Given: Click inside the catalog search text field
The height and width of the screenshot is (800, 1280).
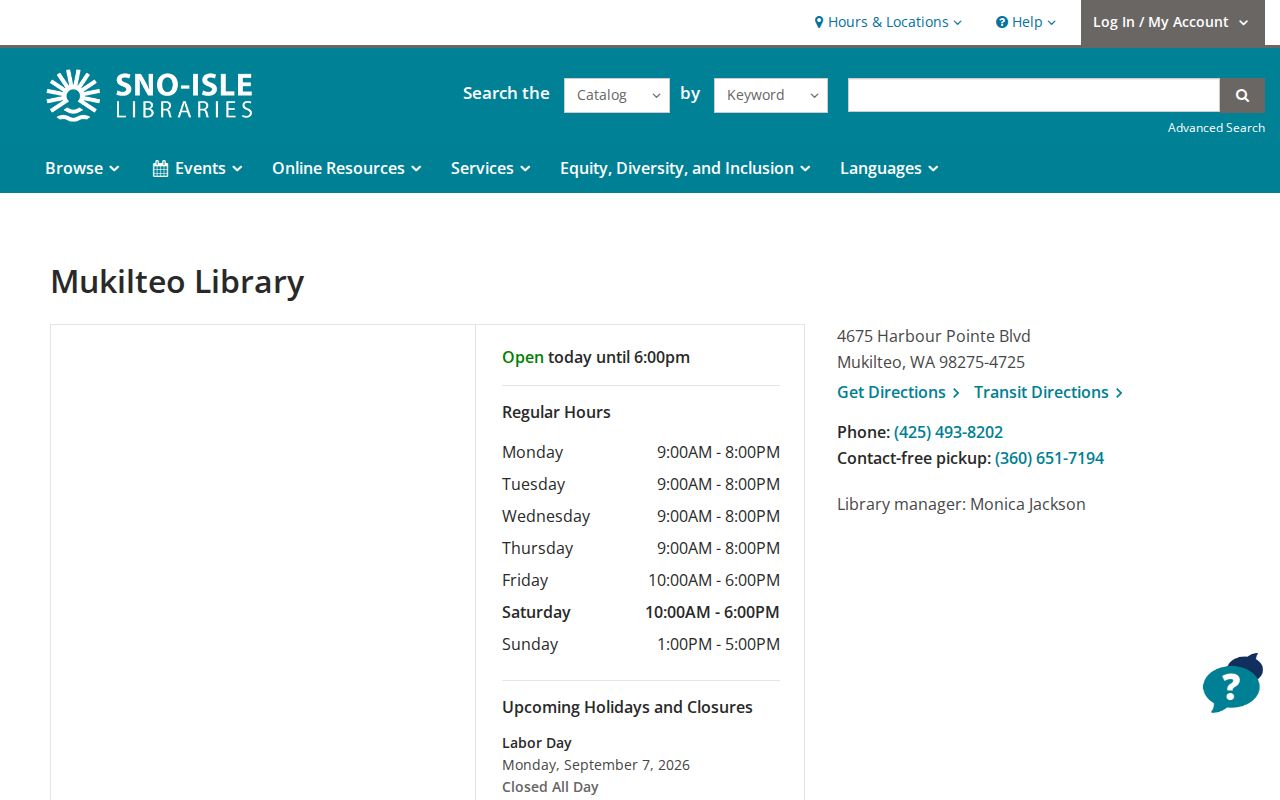Looking at the screenshot, I should click(1034, 95).
